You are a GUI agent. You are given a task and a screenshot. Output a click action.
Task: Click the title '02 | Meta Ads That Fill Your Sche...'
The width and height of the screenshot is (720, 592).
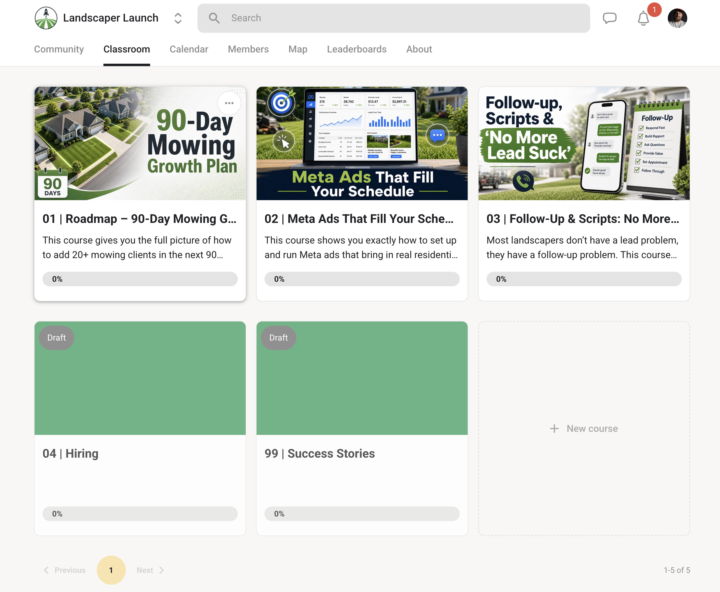pos(359,219)
